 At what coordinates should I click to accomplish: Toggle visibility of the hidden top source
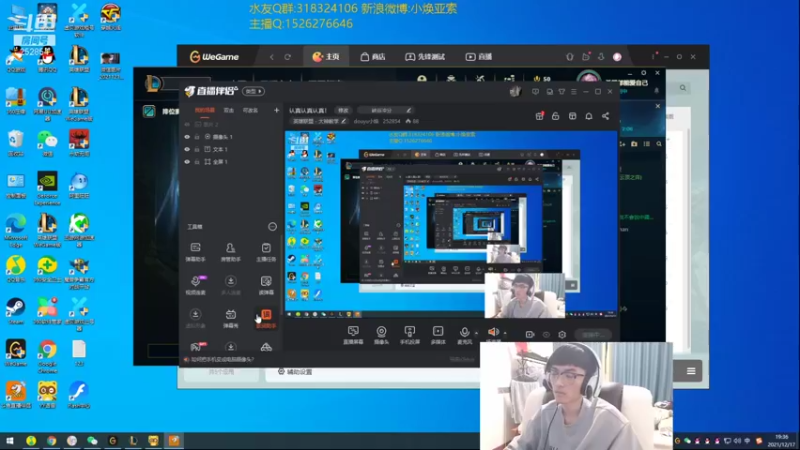pyautogui.click(x=187, y=124)
